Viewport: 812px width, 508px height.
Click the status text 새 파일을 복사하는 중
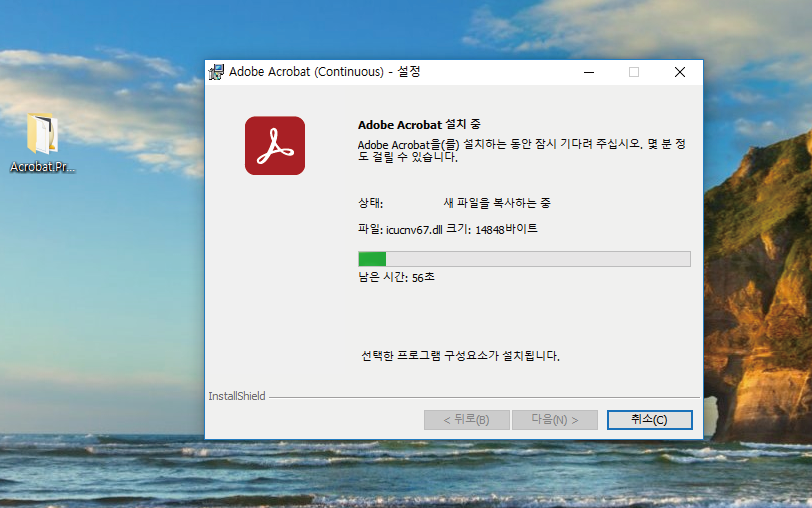497,202
